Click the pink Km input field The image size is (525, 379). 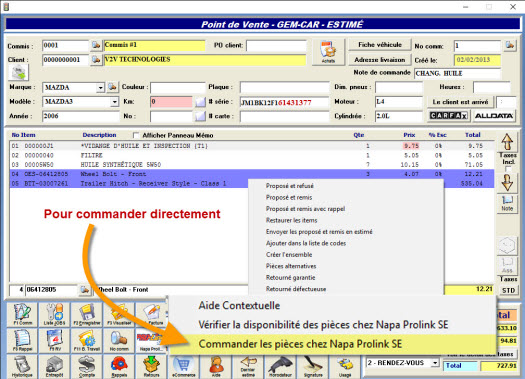[x=171, y=102]
